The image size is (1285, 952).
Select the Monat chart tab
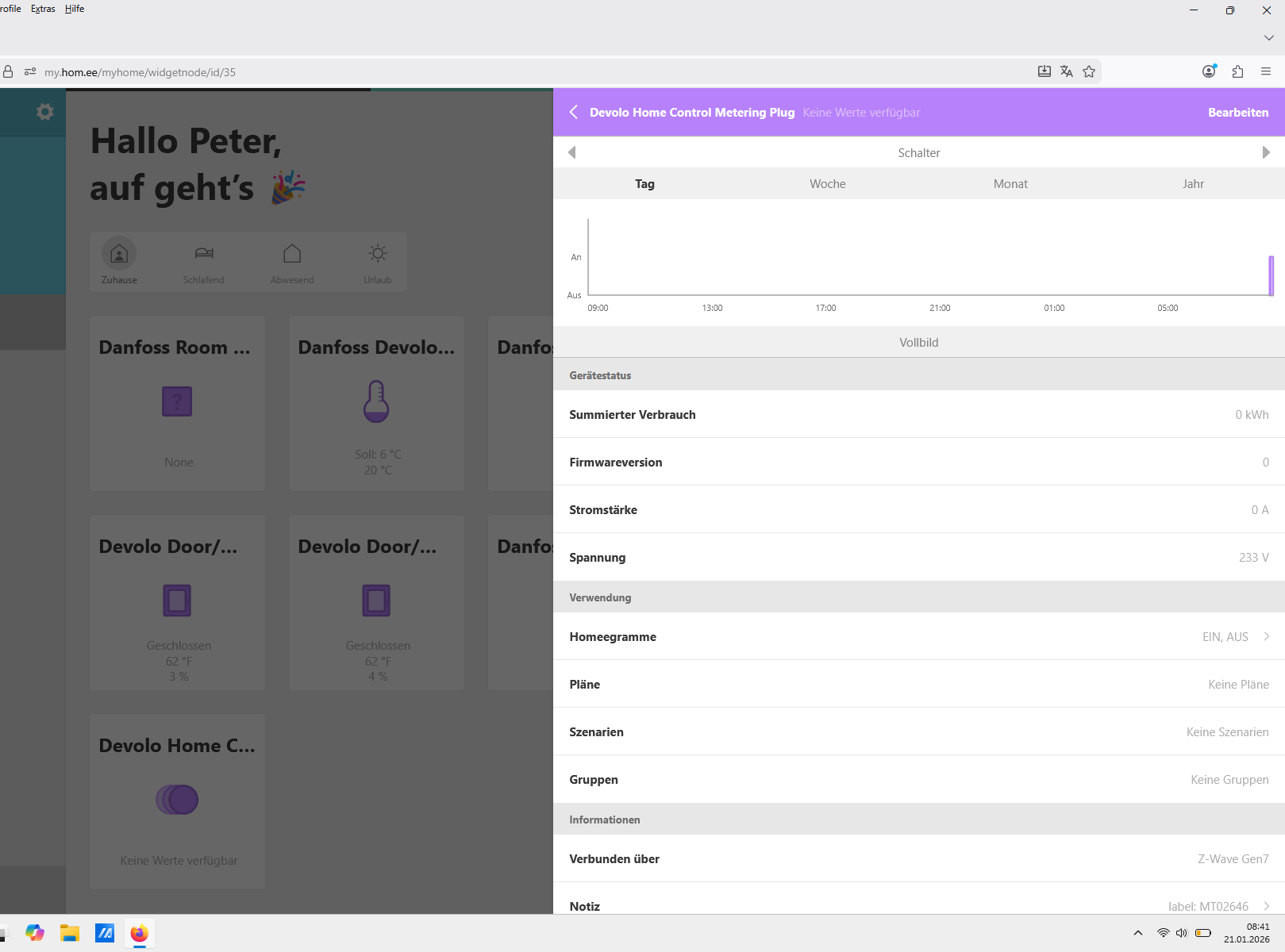[1010, 184]
